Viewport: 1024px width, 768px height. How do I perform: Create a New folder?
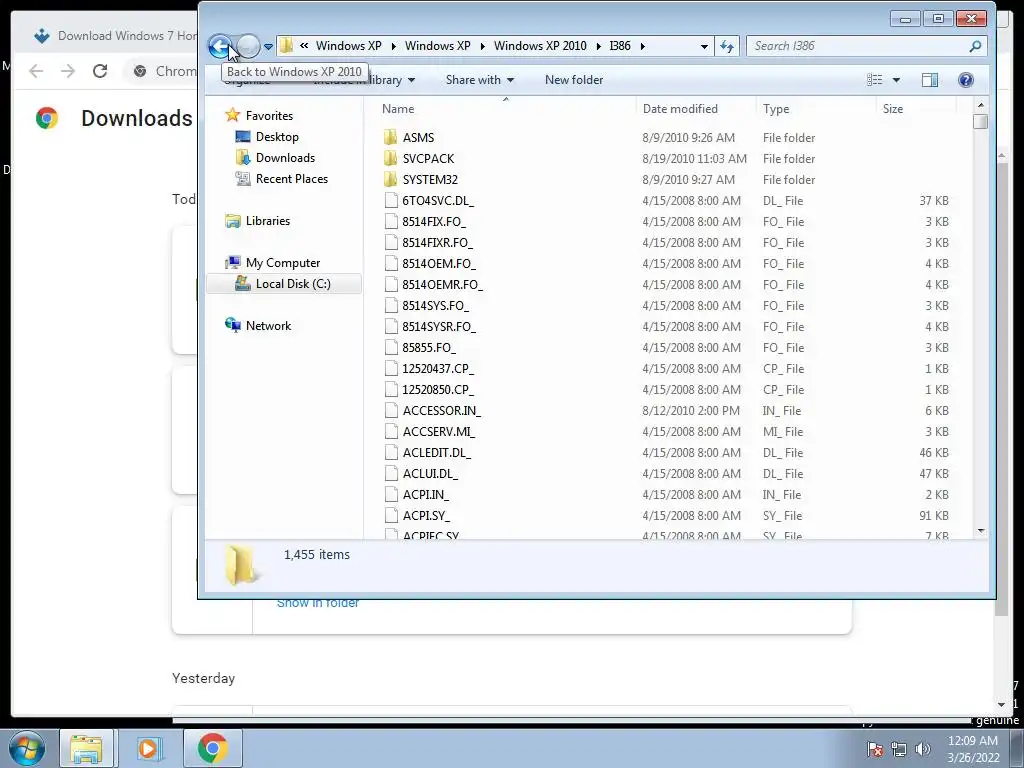(574, 80)
